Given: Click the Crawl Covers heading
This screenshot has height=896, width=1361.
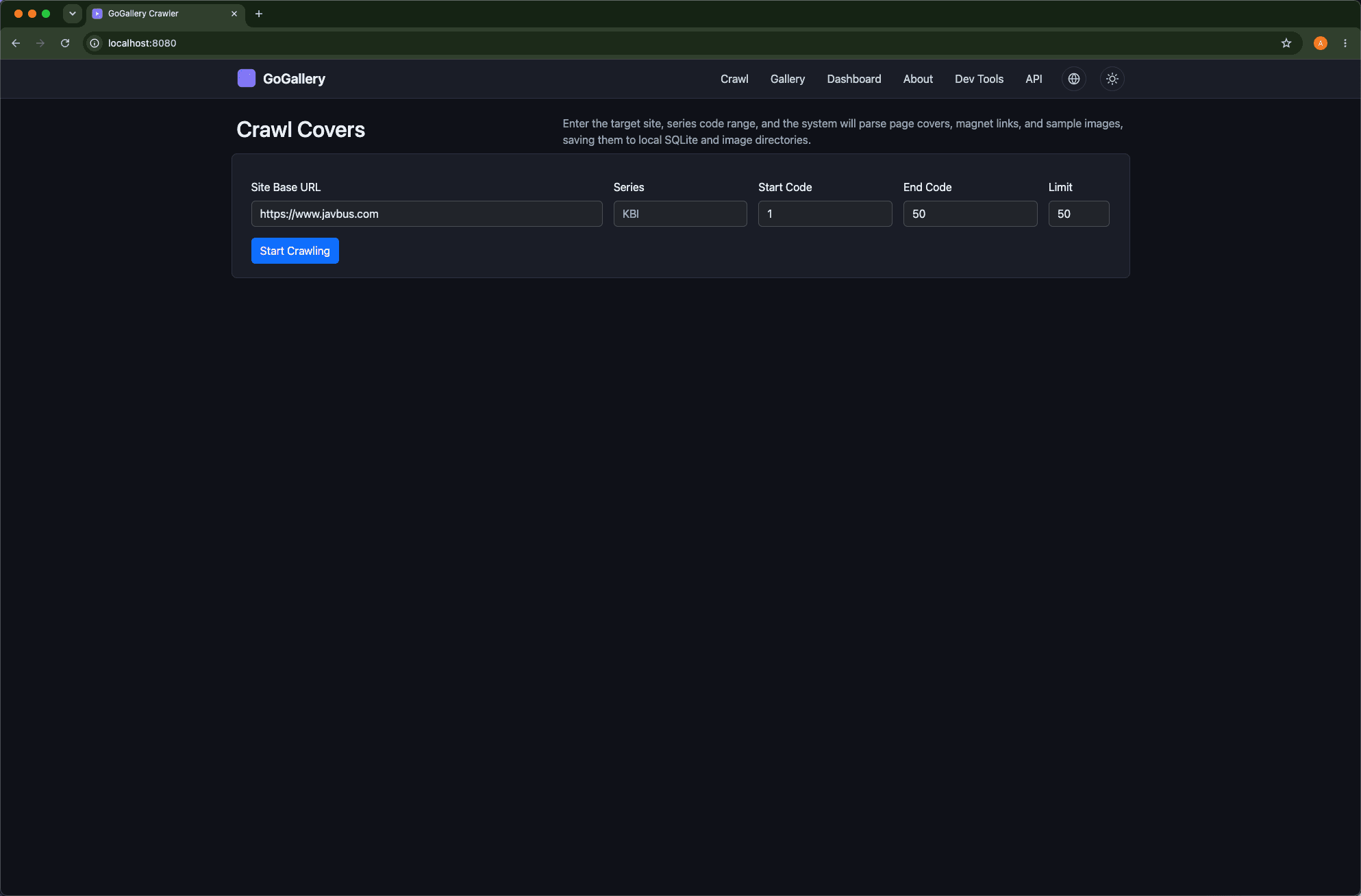Looking at the screenshot, I should (301, 129).
